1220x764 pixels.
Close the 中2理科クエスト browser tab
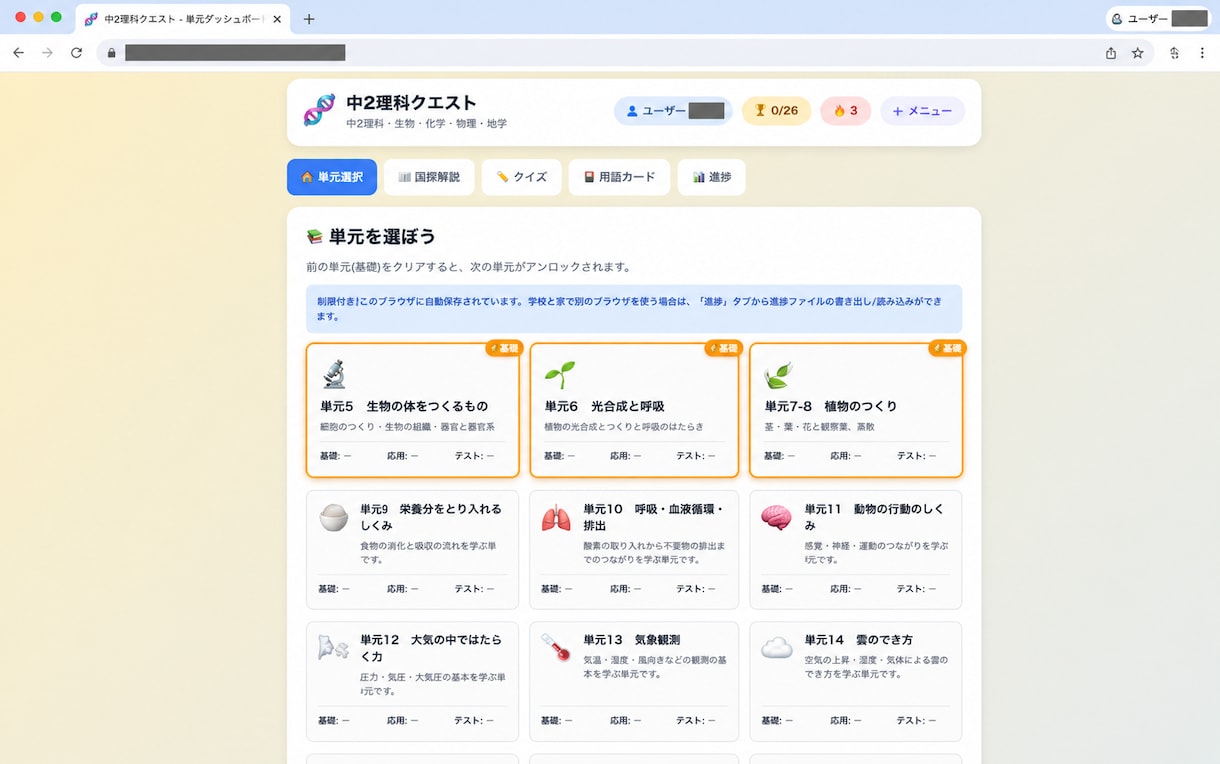pyautogui.click(x=277, y=19)
